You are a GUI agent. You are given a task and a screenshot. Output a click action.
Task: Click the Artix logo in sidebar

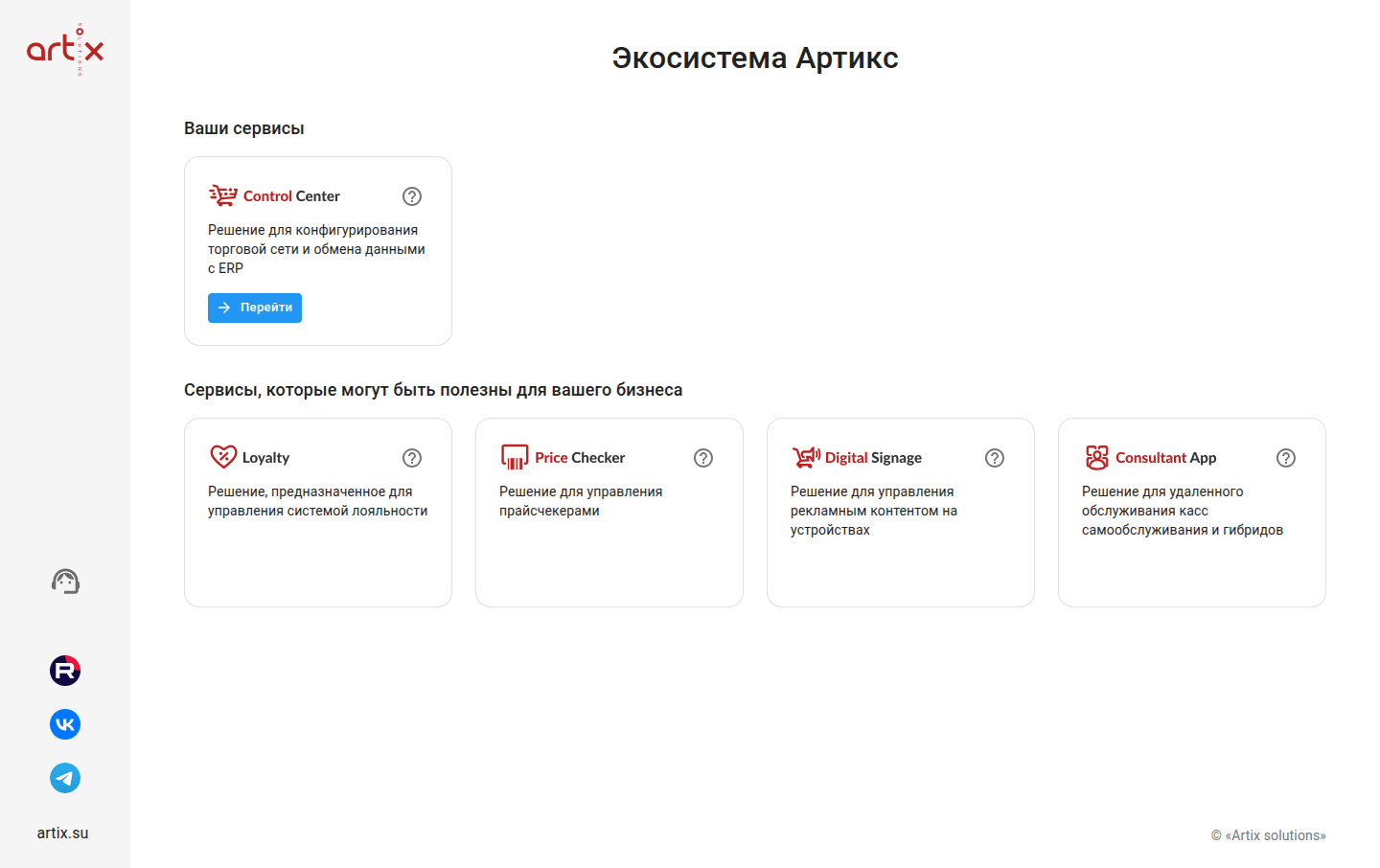[x=65, y=49]
